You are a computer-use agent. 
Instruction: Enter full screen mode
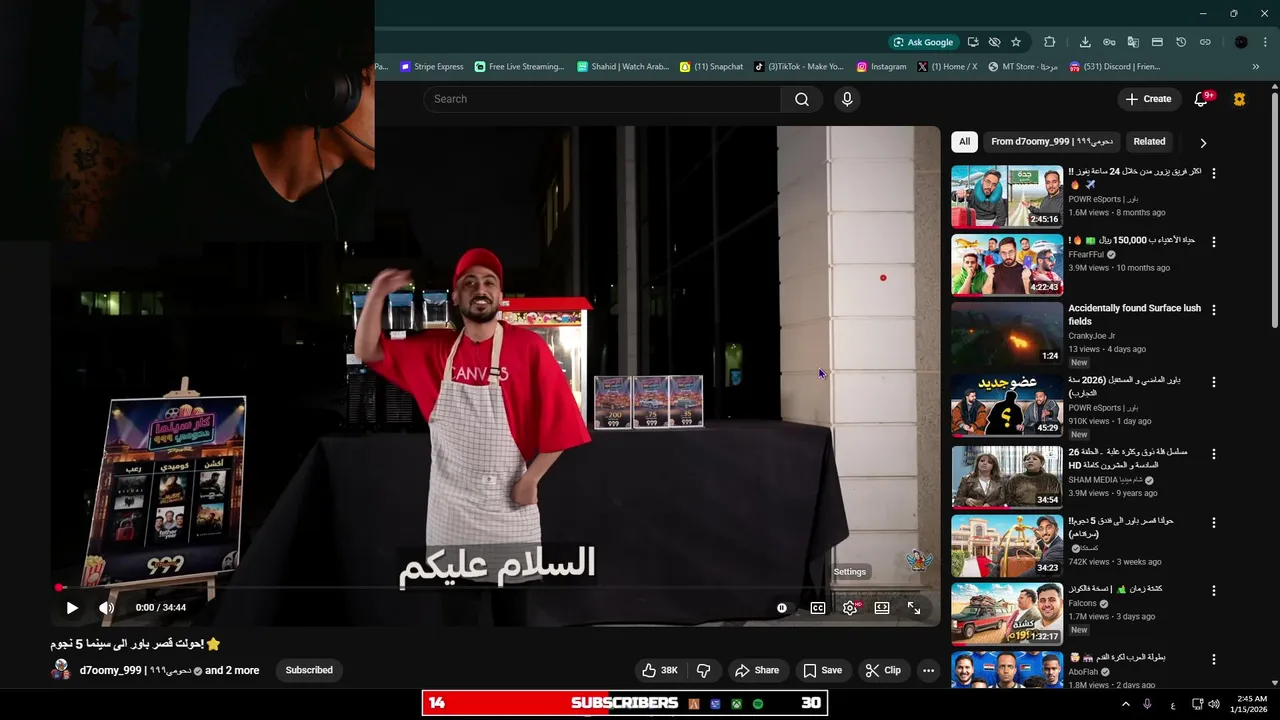point(914,607)
